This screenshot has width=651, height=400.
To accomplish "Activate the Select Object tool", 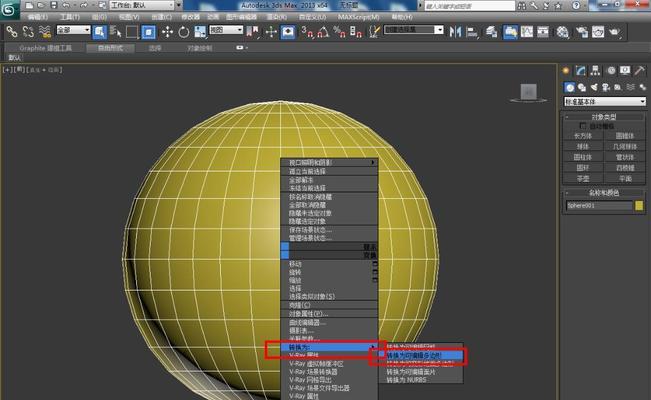I will [x=100, y=32].
